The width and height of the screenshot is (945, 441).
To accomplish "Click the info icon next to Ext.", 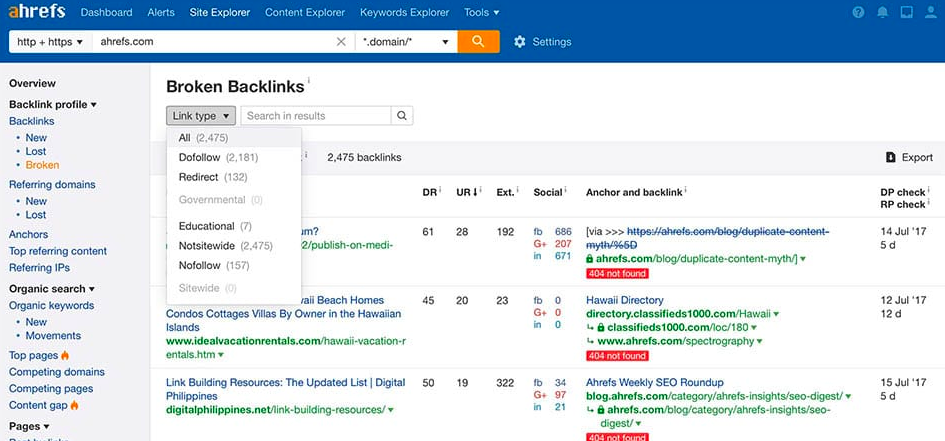I will tap(518, 190).
